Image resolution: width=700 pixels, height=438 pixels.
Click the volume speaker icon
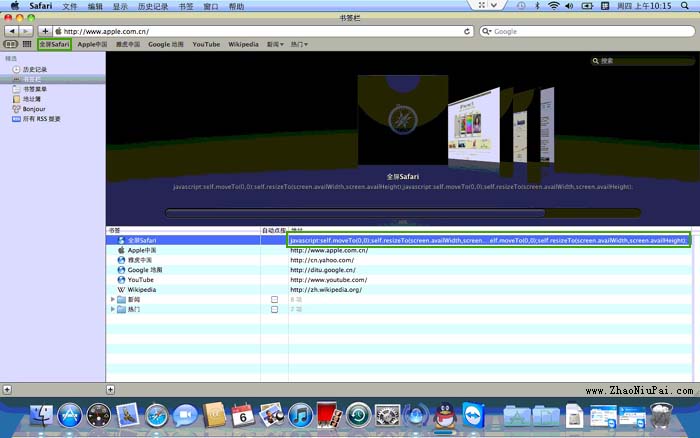[x=569, y=6]
